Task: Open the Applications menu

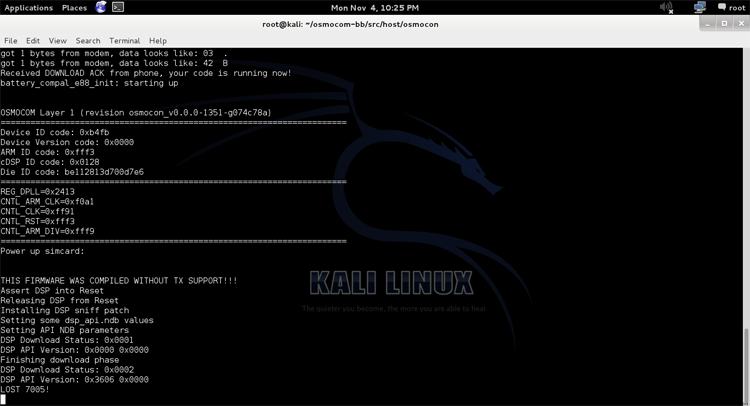Action: pyautogui.click(x=29, y=8)
